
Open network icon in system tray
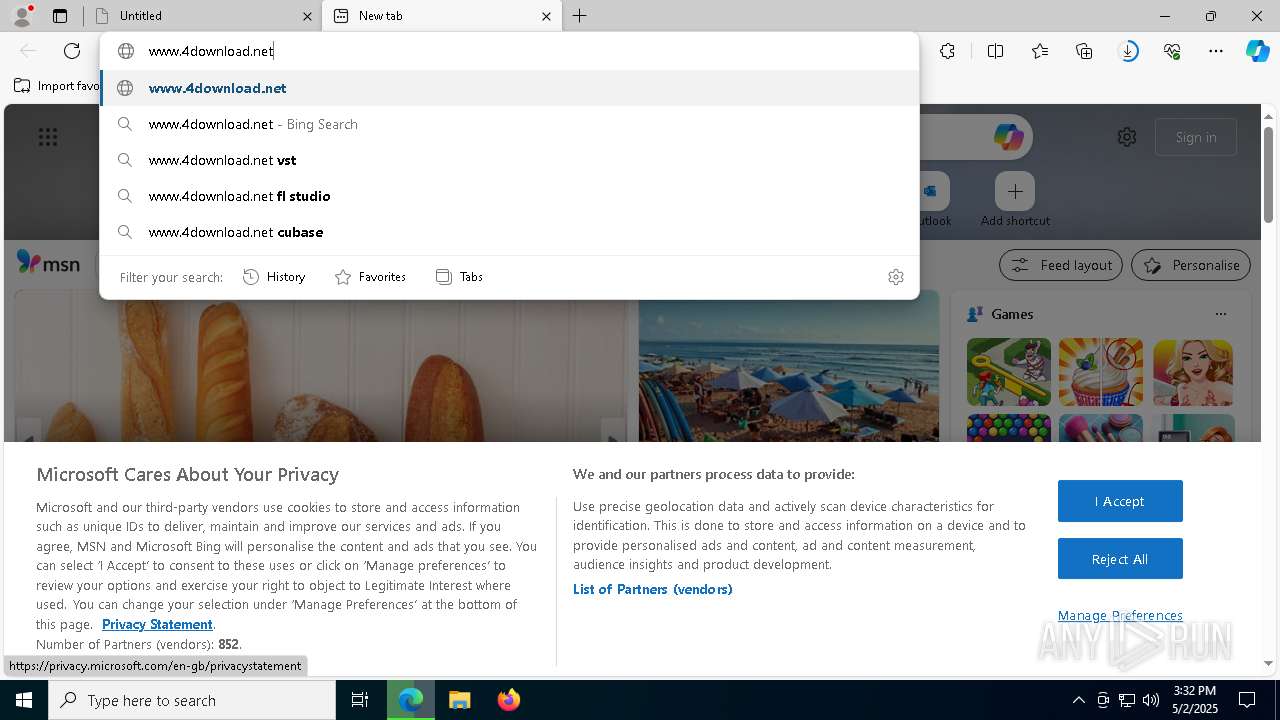tap(1127, 700)
